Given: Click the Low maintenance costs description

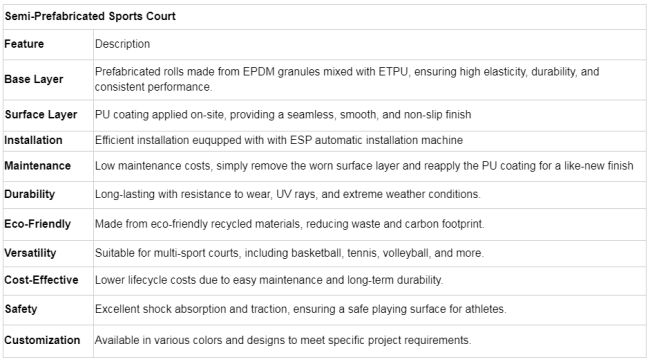Looking at the screenshot, I should (364, 166).
